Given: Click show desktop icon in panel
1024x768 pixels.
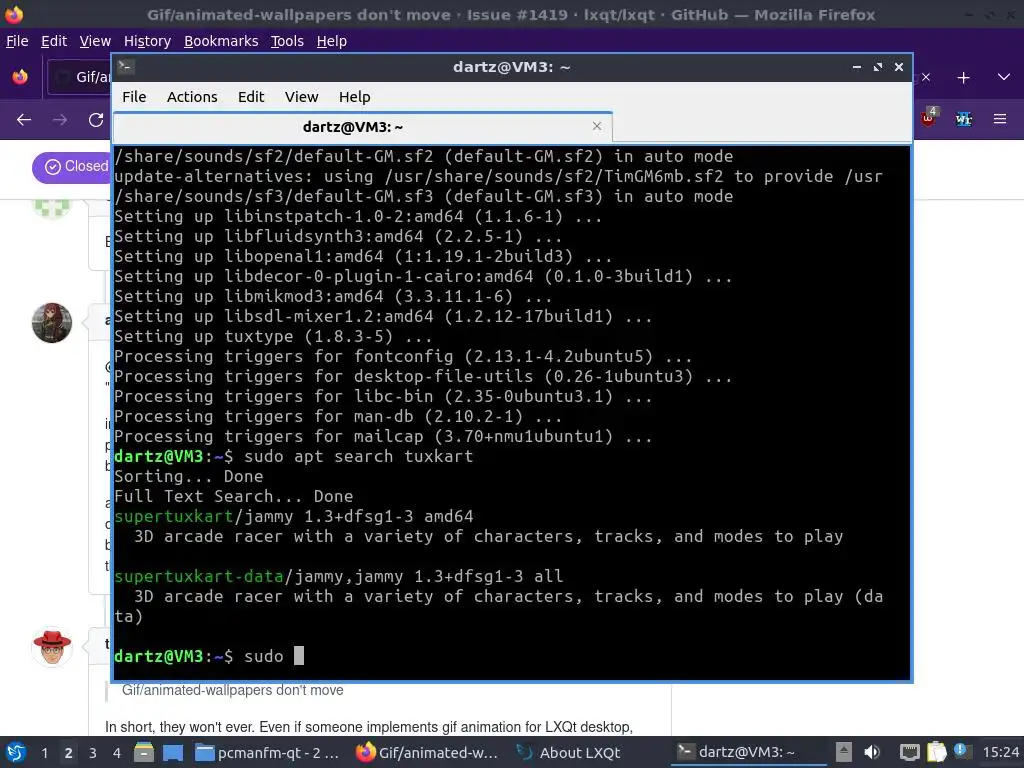Looking at the screenshot, I should tap(172, 752).
